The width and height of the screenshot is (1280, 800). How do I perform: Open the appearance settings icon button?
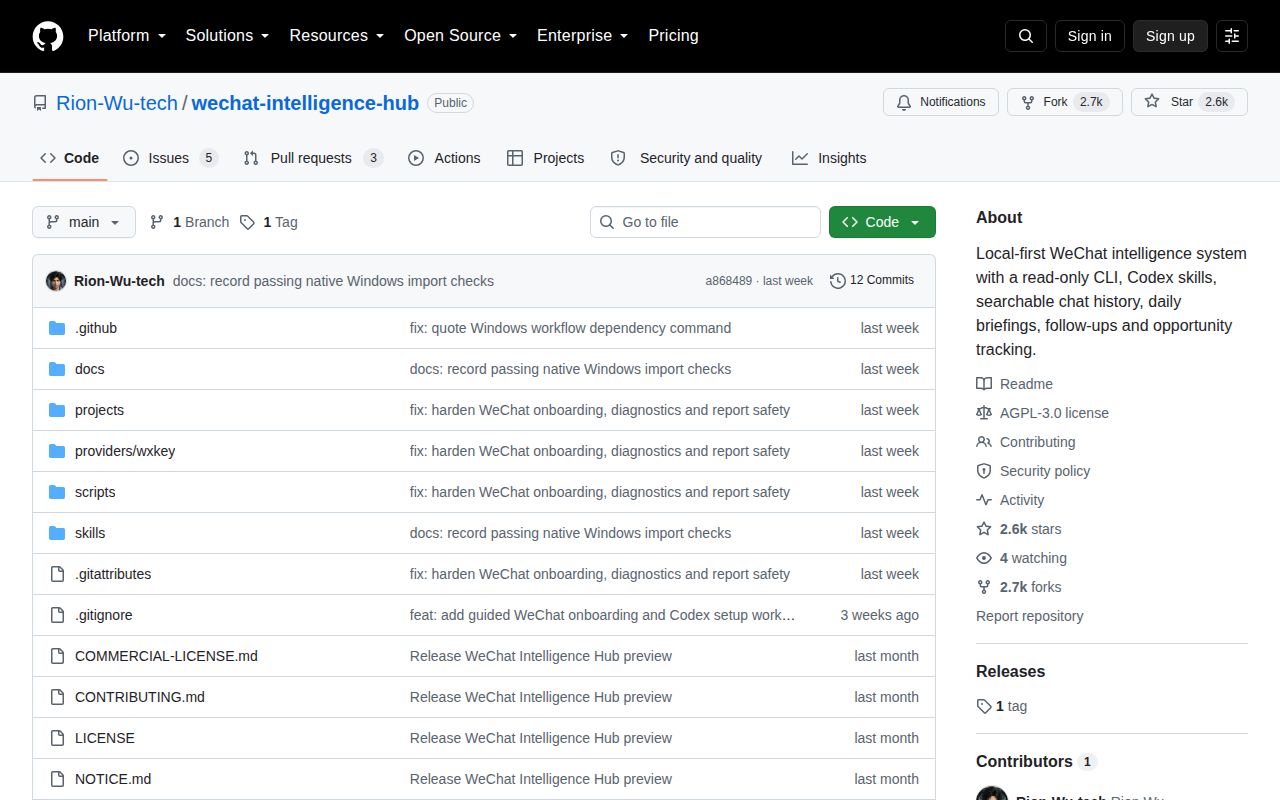point(1232,36)
